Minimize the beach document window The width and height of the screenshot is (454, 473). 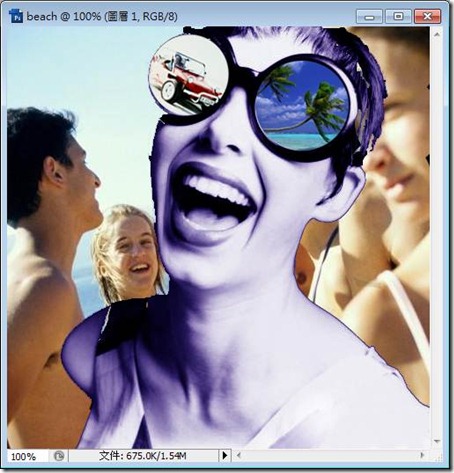[x=369, y=16]
